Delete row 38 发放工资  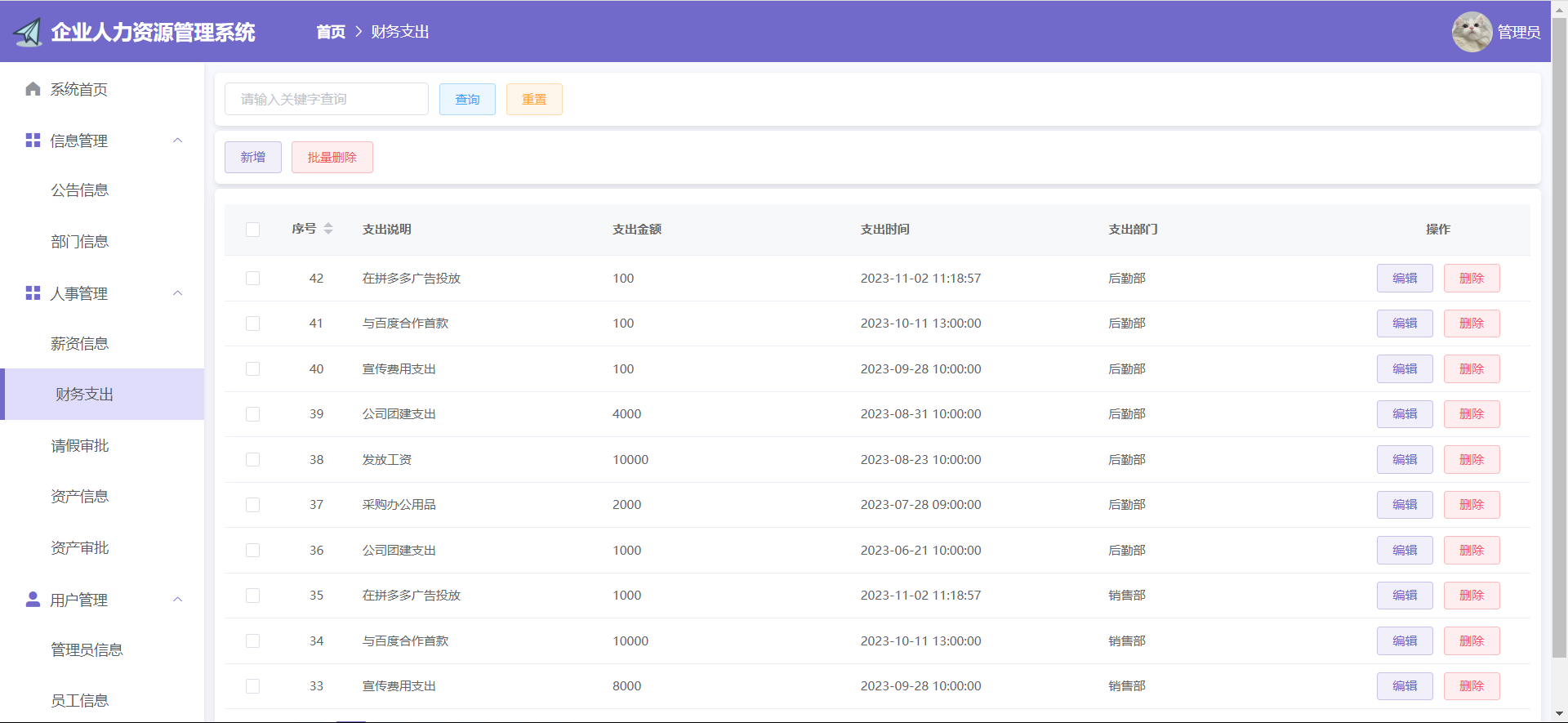(1472, 460)
